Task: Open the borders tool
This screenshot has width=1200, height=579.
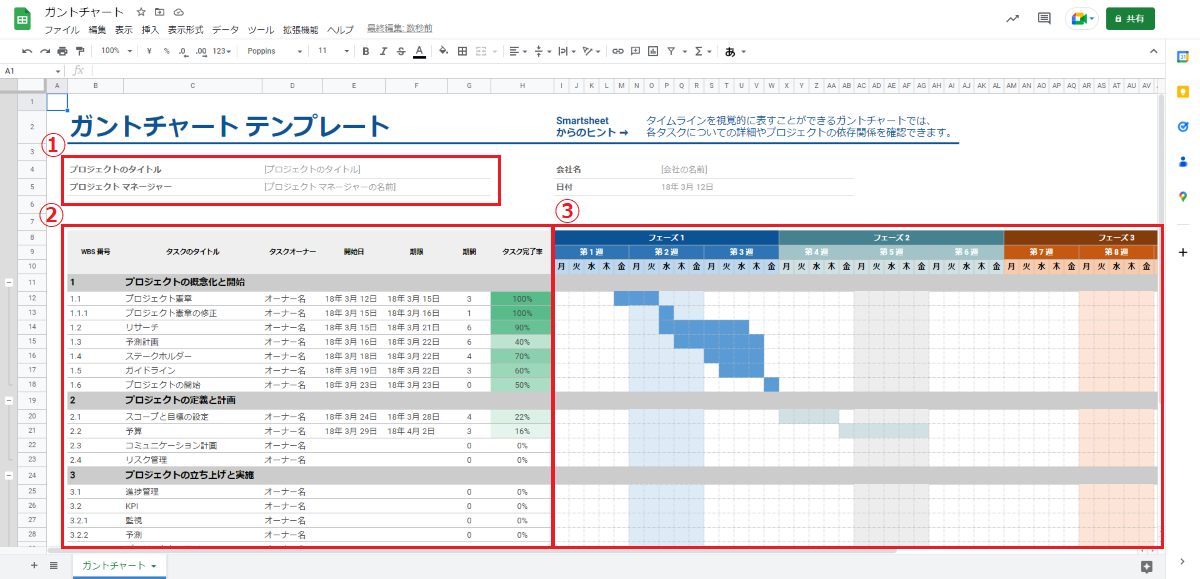Action: [x=462, y=50]
